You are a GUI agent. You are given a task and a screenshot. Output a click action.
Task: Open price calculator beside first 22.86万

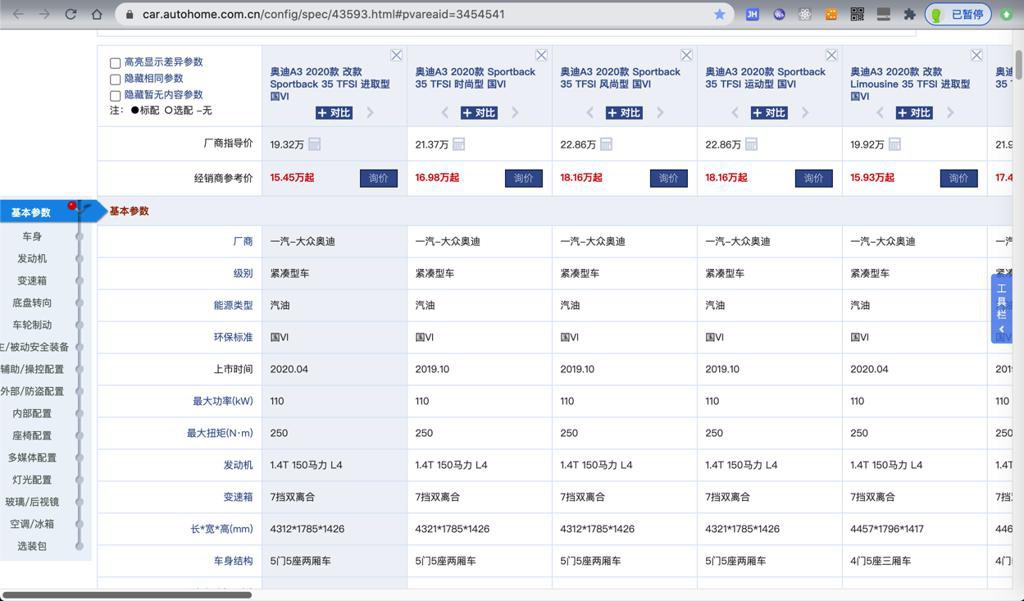(x=606, y=144)
